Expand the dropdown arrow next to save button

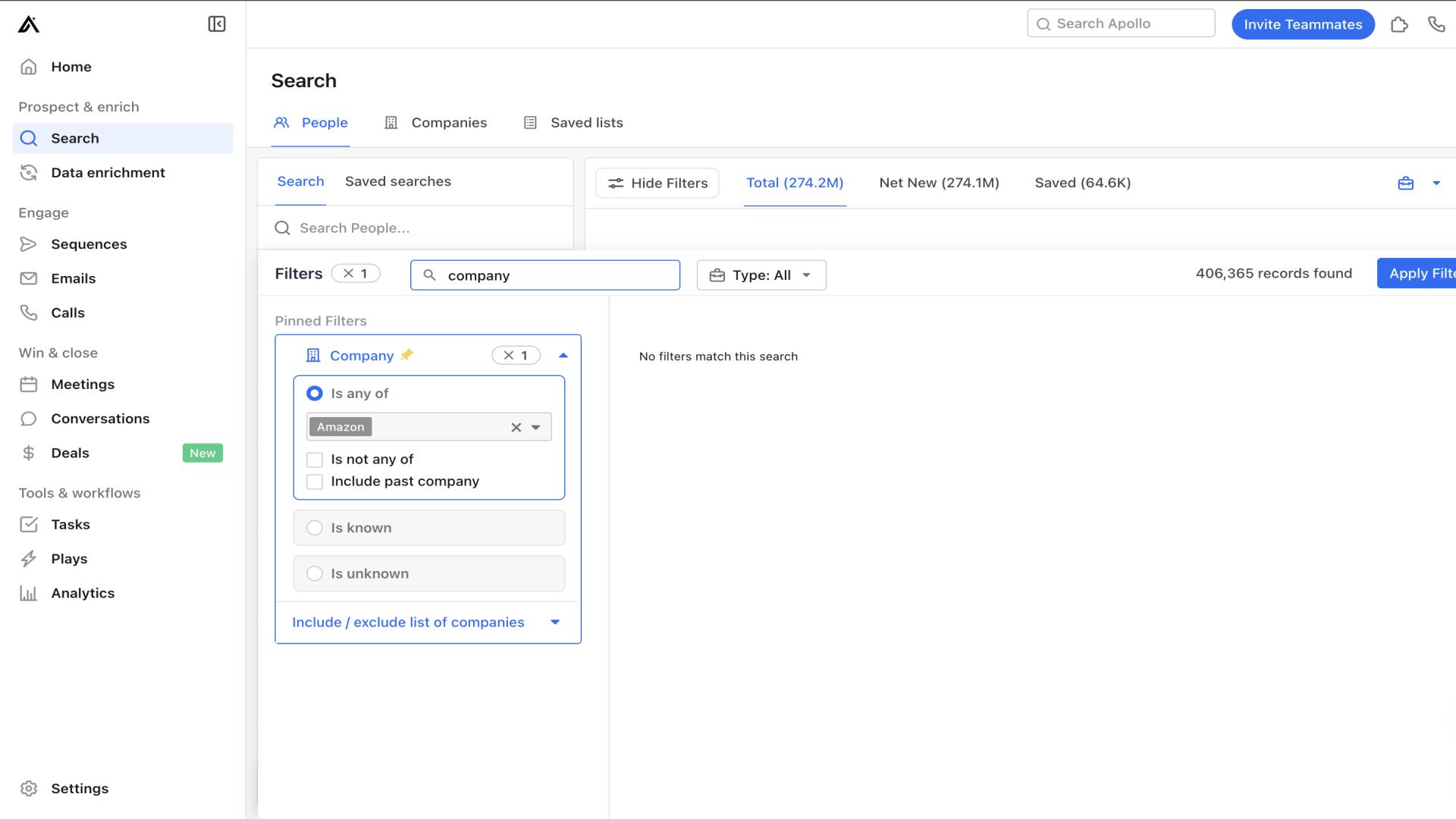point(1436,183)
